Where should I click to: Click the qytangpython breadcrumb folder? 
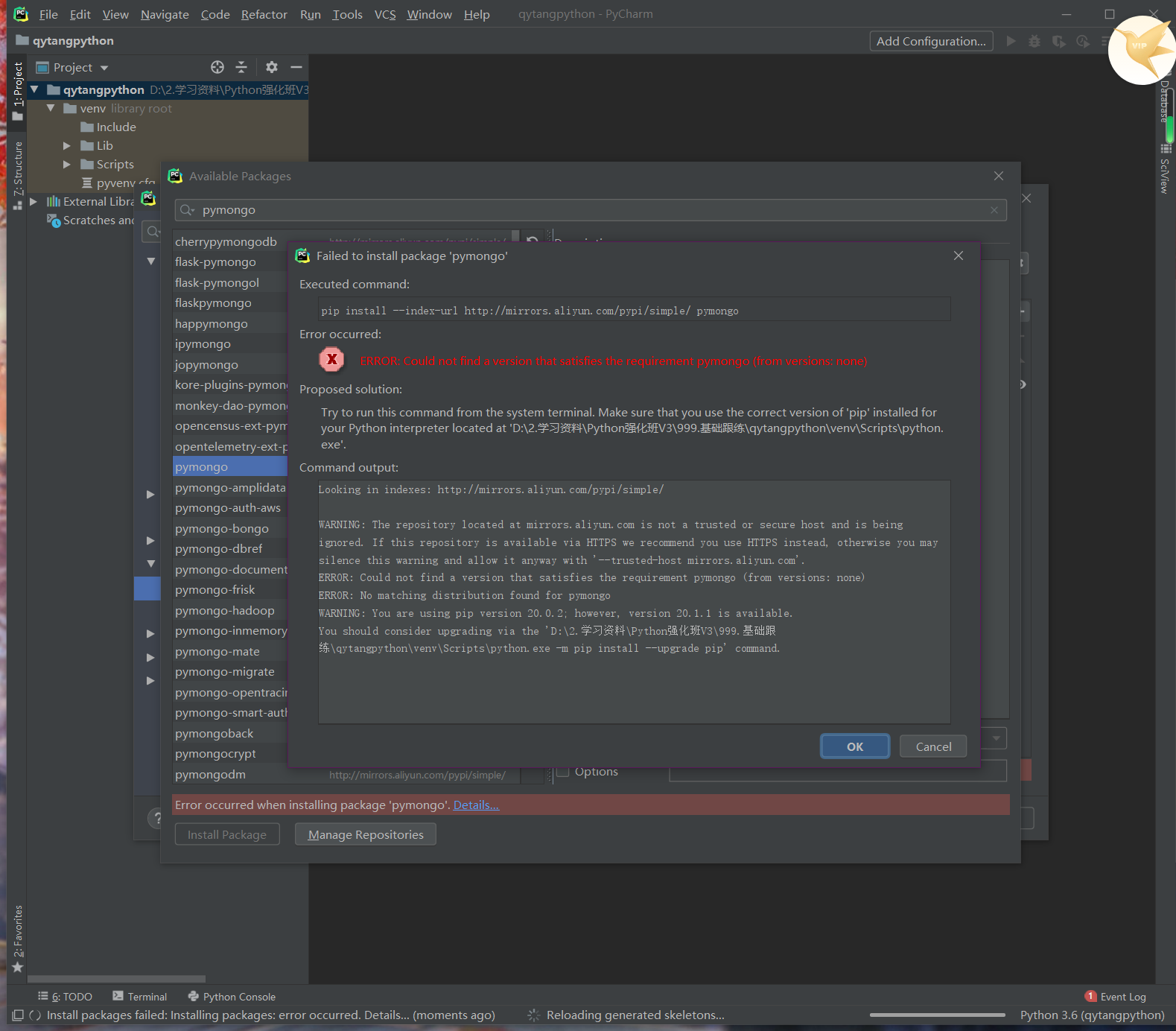point(65,40)
